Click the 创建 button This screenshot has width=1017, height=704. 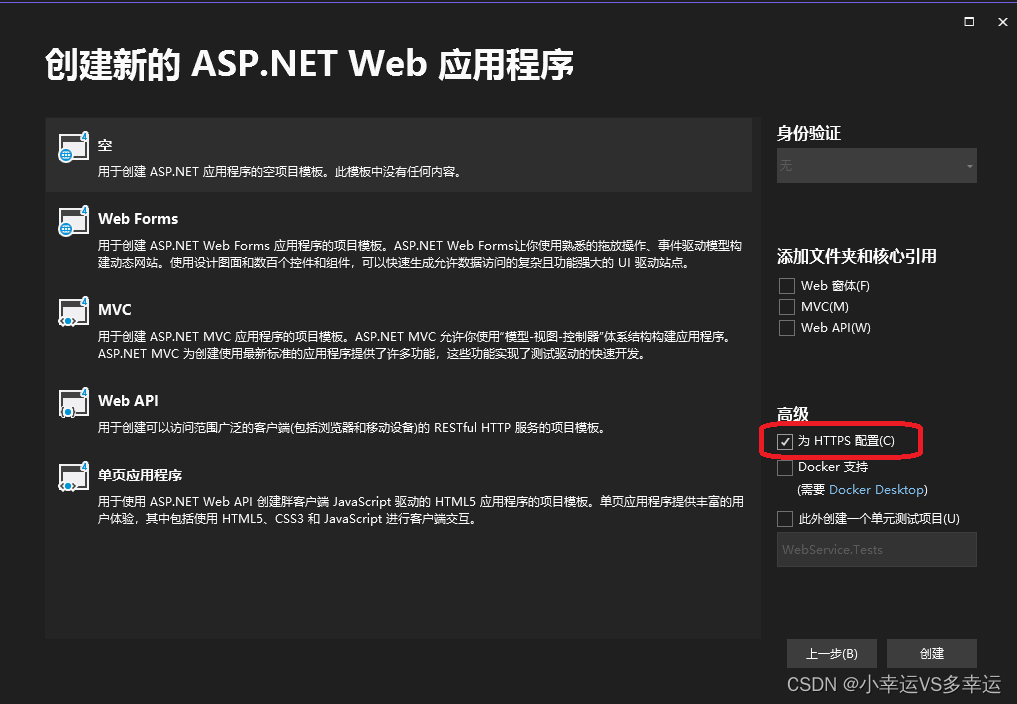pyautogui.click(x=931, y=653)
